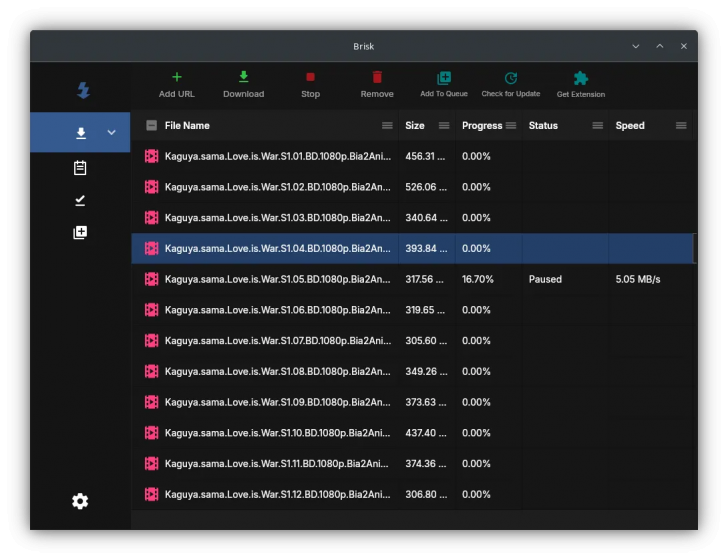Click the Add To Queue icon in toolbar

click(x=444, y=78)
